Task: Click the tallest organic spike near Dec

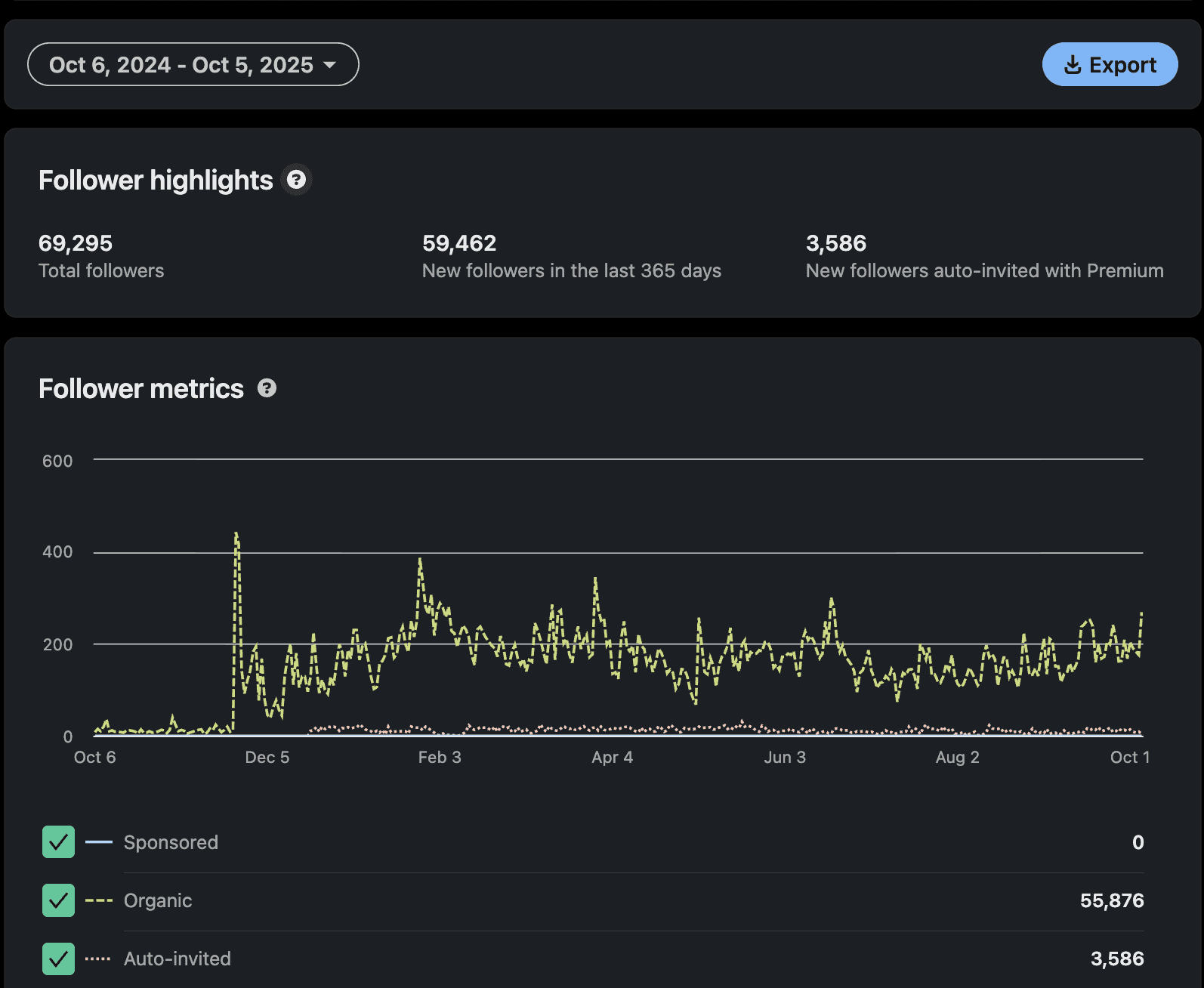Action: 236,535
